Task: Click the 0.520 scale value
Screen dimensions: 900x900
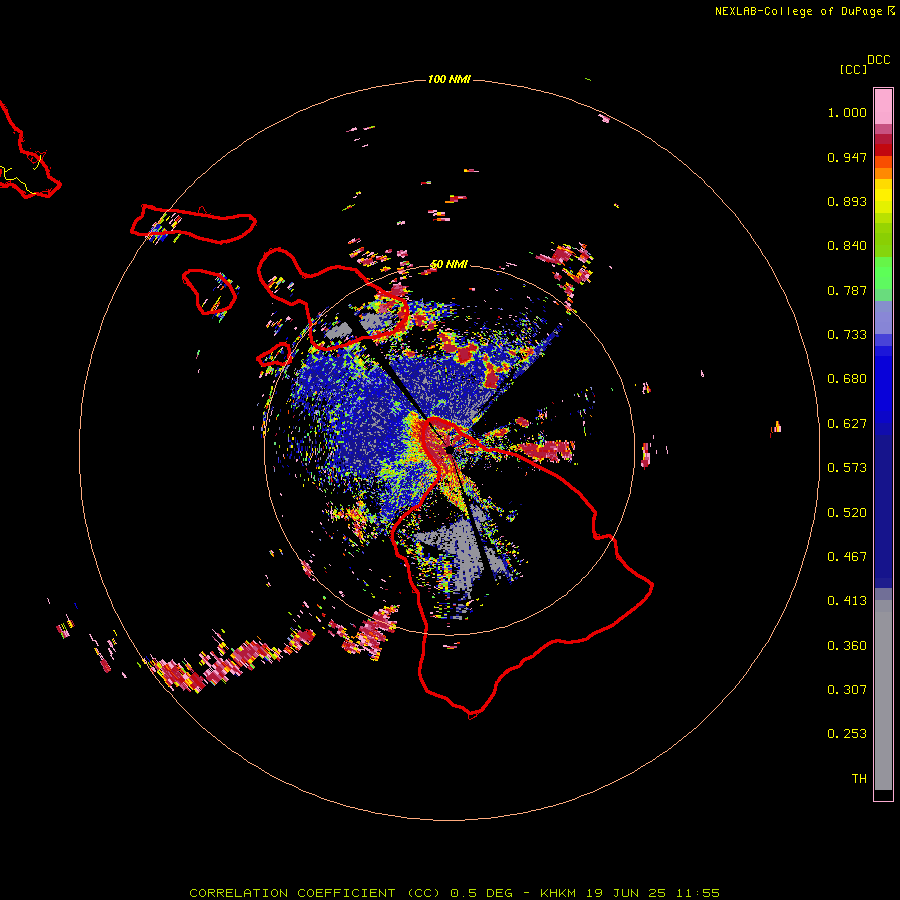Action: pos(847,513)
